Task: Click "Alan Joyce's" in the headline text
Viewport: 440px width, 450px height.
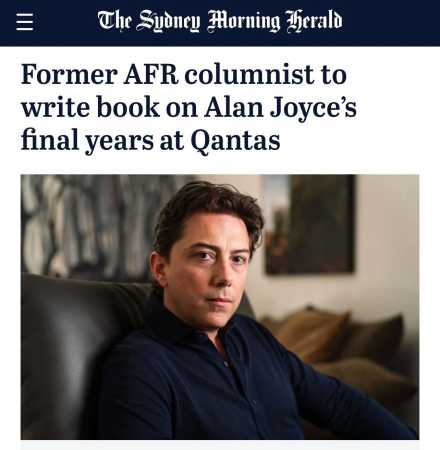Action: pyautogui.click(x=280, y=108)
